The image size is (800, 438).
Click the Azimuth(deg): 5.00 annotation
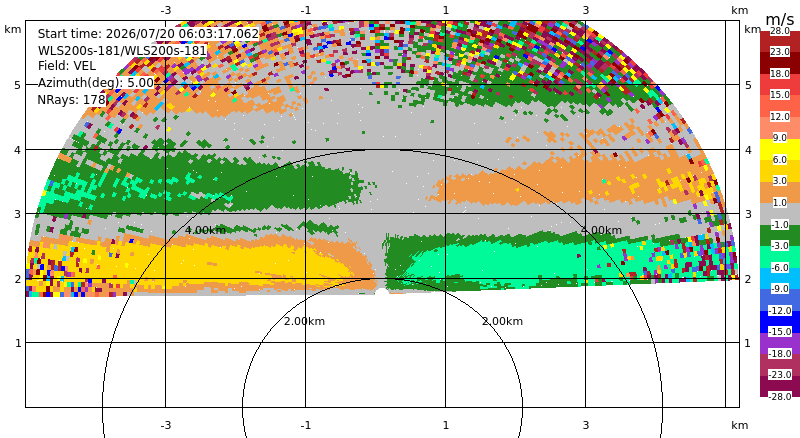coord(95,83)
